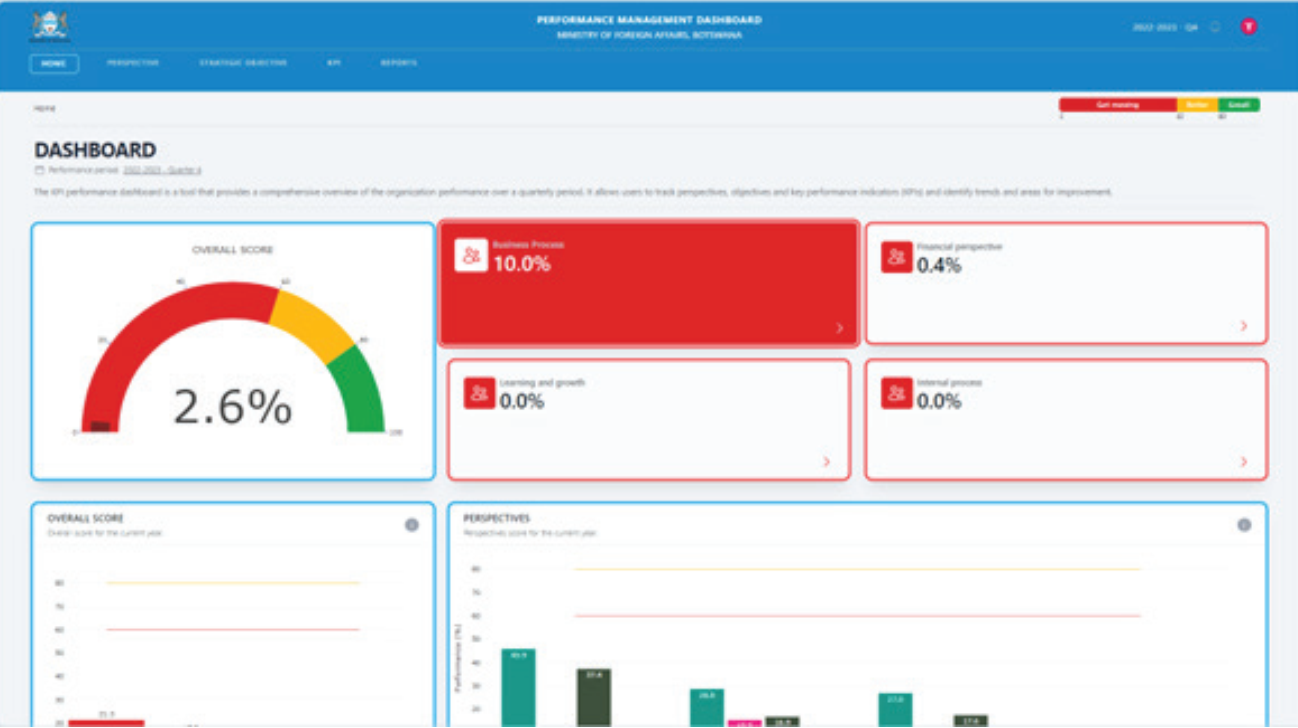Viewport: 1298px width, 728px height.
Task: Click calendar icon beside Performance period
Action: [39, 170]
